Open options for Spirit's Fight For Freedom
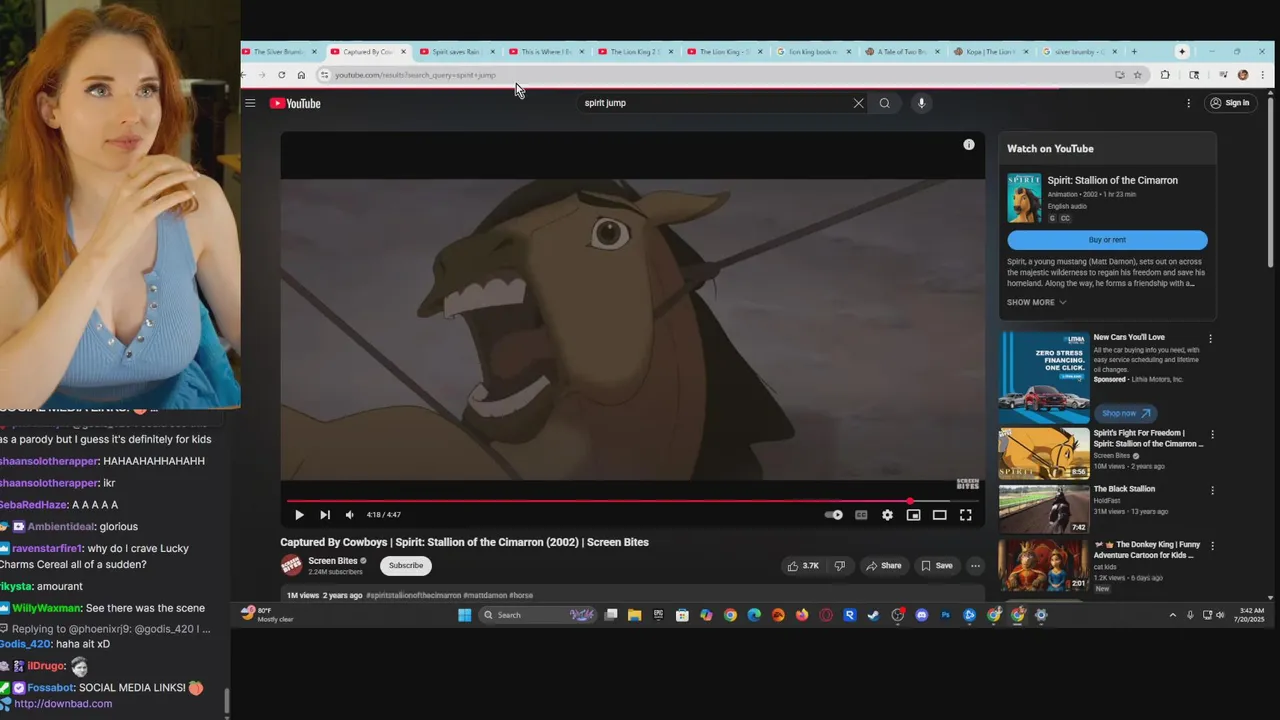This screenshot has height=720, width=1280. click(1212, 435)
